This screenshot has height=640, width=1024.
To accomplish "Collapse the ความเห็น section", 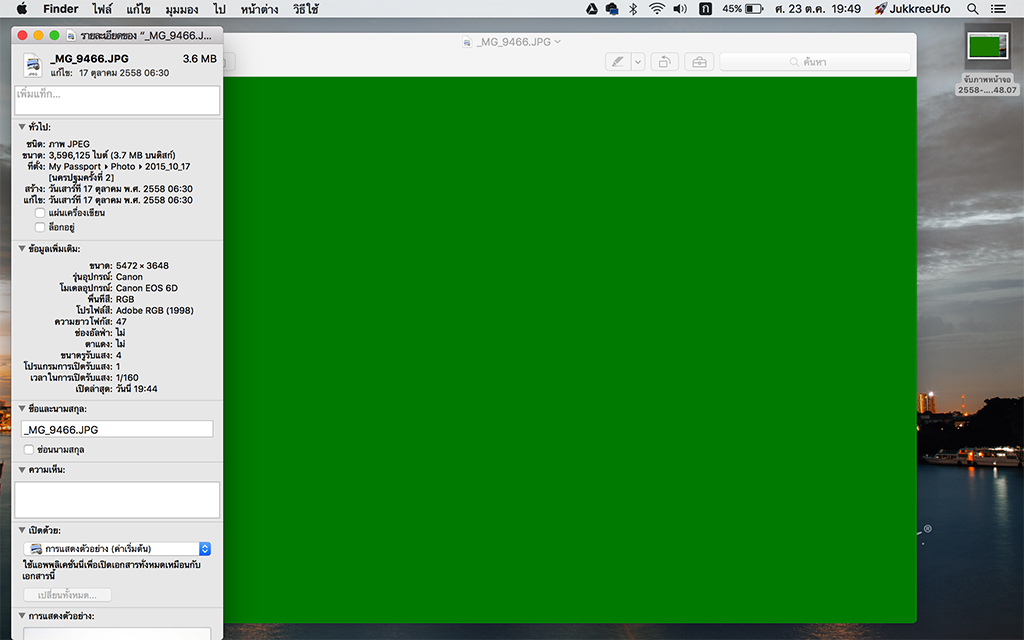I will [x=22, y=470].
